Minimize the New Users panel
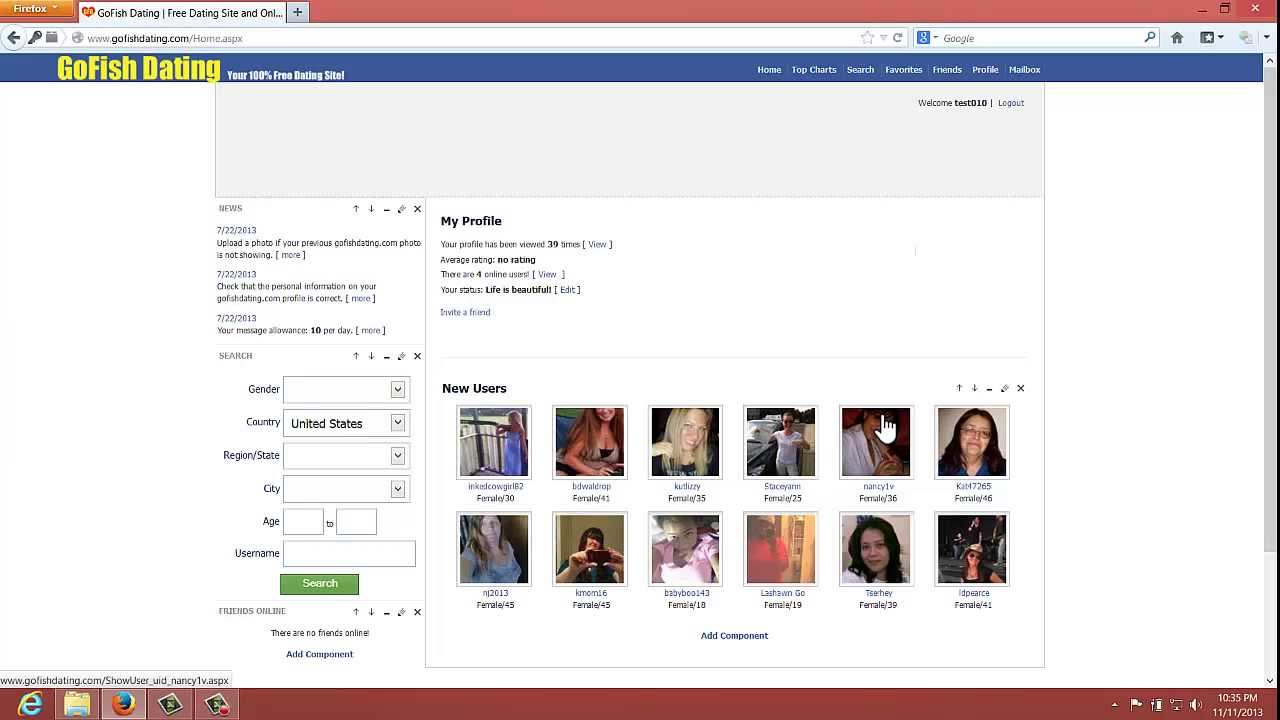This screenshot has height=720, width=1280. click(x=989, y=388)
